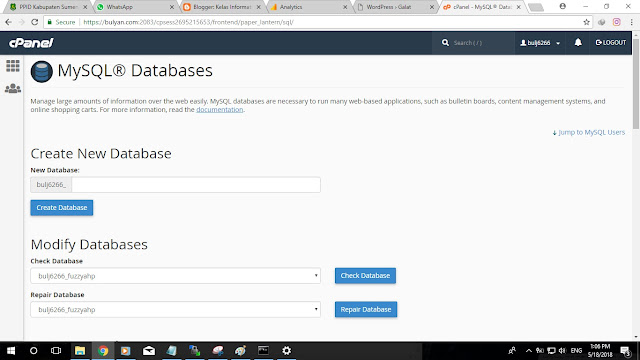The width and height of the screenshot is (640, 360).
Task: Open Repair Database dropdown list
Action: click(x=176, y=309)
